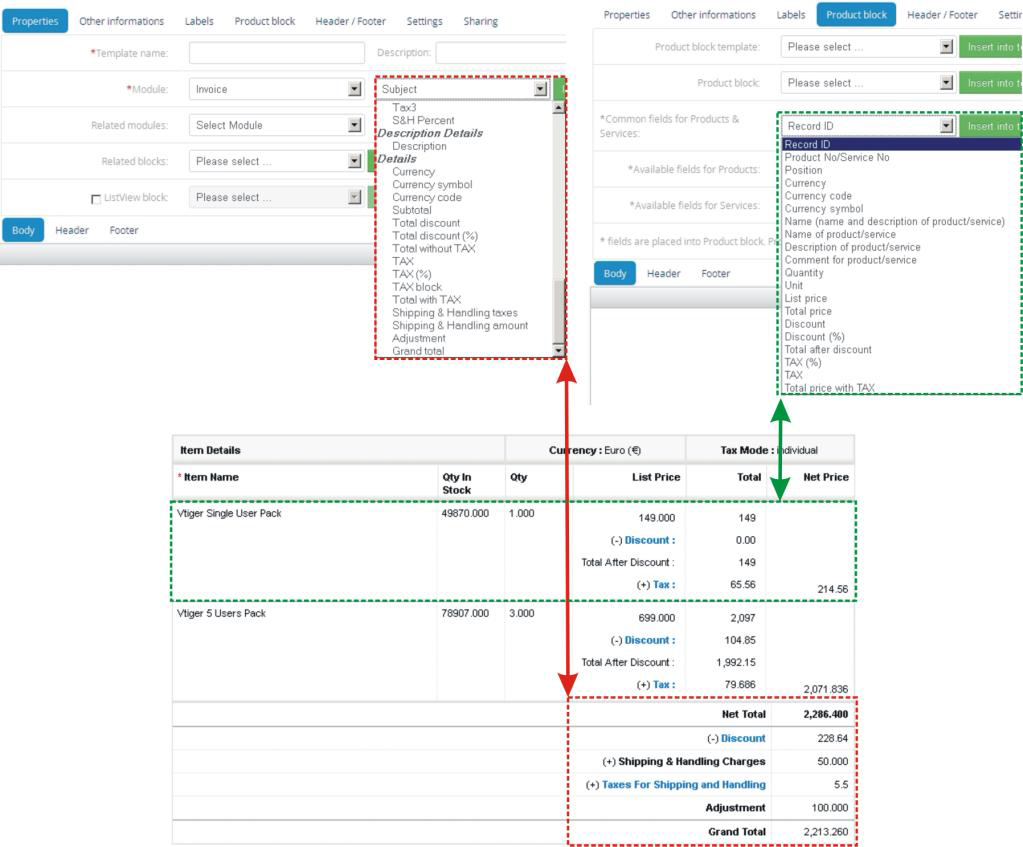Choose TAX block option
The image size is (1023, 847).
click(x=417, y=286)
